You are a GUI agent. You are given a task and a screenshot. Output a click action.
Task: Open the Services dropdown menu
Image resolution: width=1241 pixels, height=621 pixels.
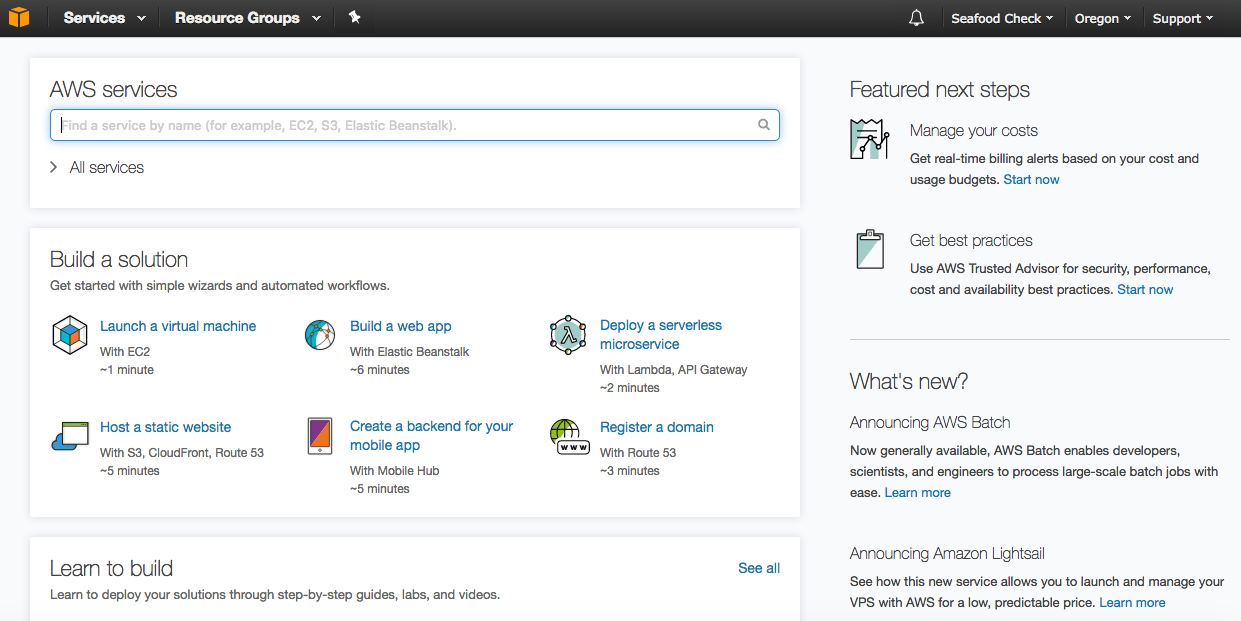pyautogui.click(x=105, y=18)
